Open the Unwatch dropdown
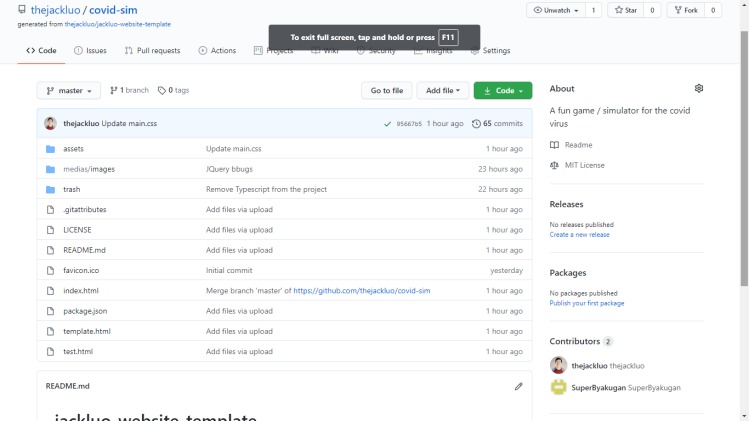This screenshot has width=749, height=421. click(556, 10)
